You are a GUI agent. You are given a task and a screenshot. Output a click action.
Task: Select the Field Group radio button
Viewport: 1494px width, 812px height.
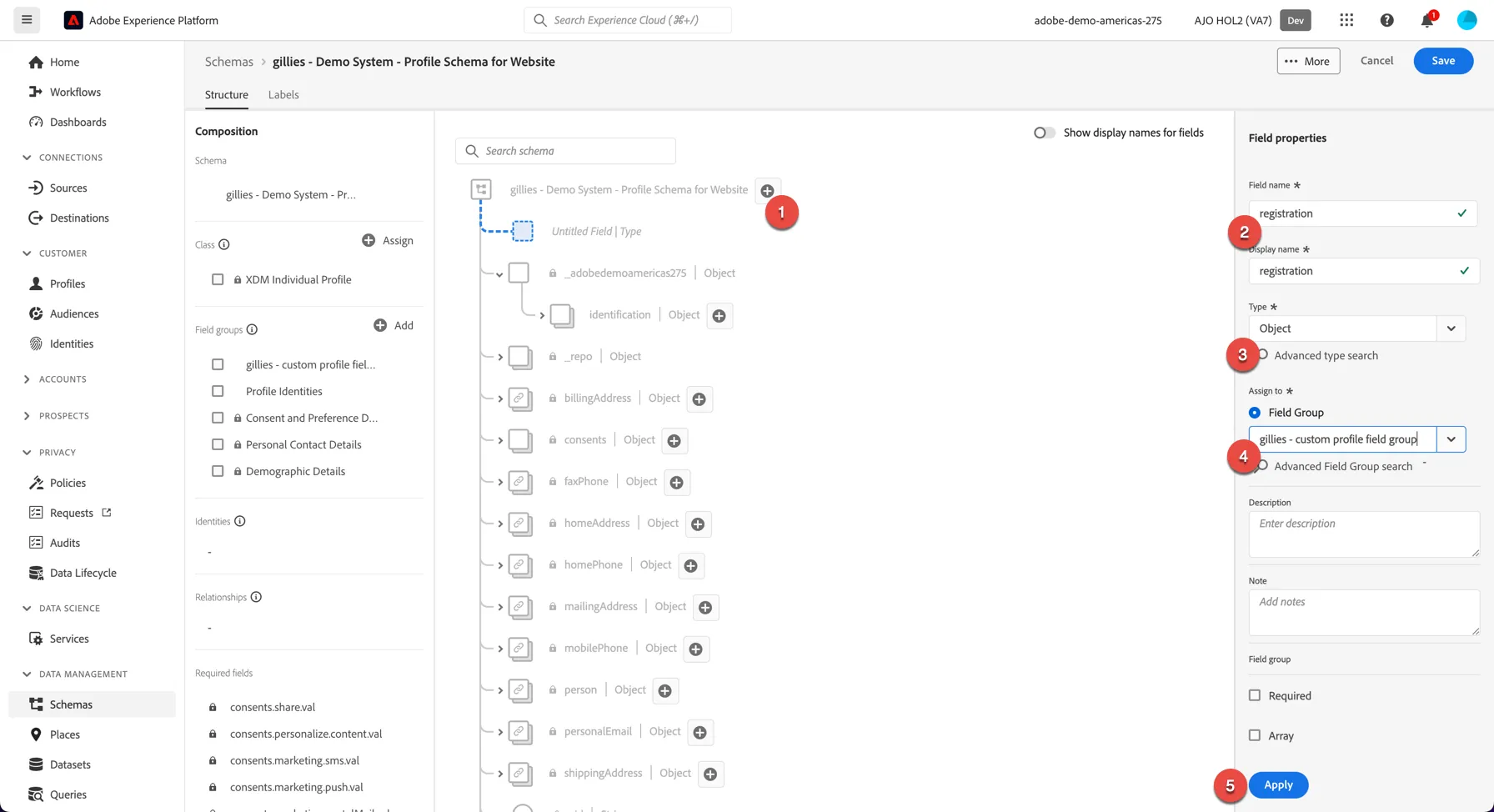pyautogui.click(x=1255, y=413)
